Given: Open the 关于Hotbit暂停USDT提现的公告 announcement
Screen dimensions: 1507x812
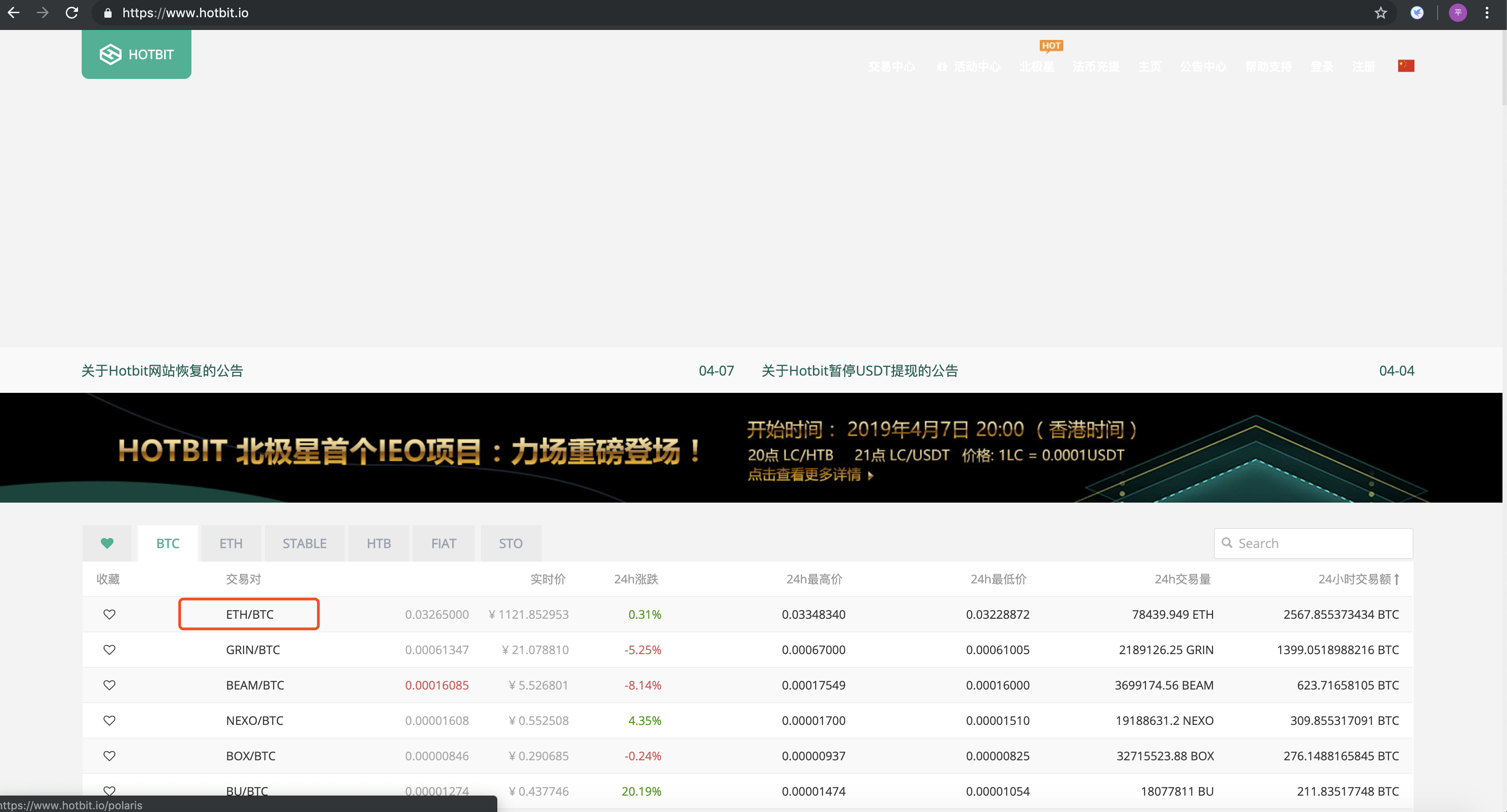Looking at the screenshot, I should pyautogui.click(x=859, y=371).
